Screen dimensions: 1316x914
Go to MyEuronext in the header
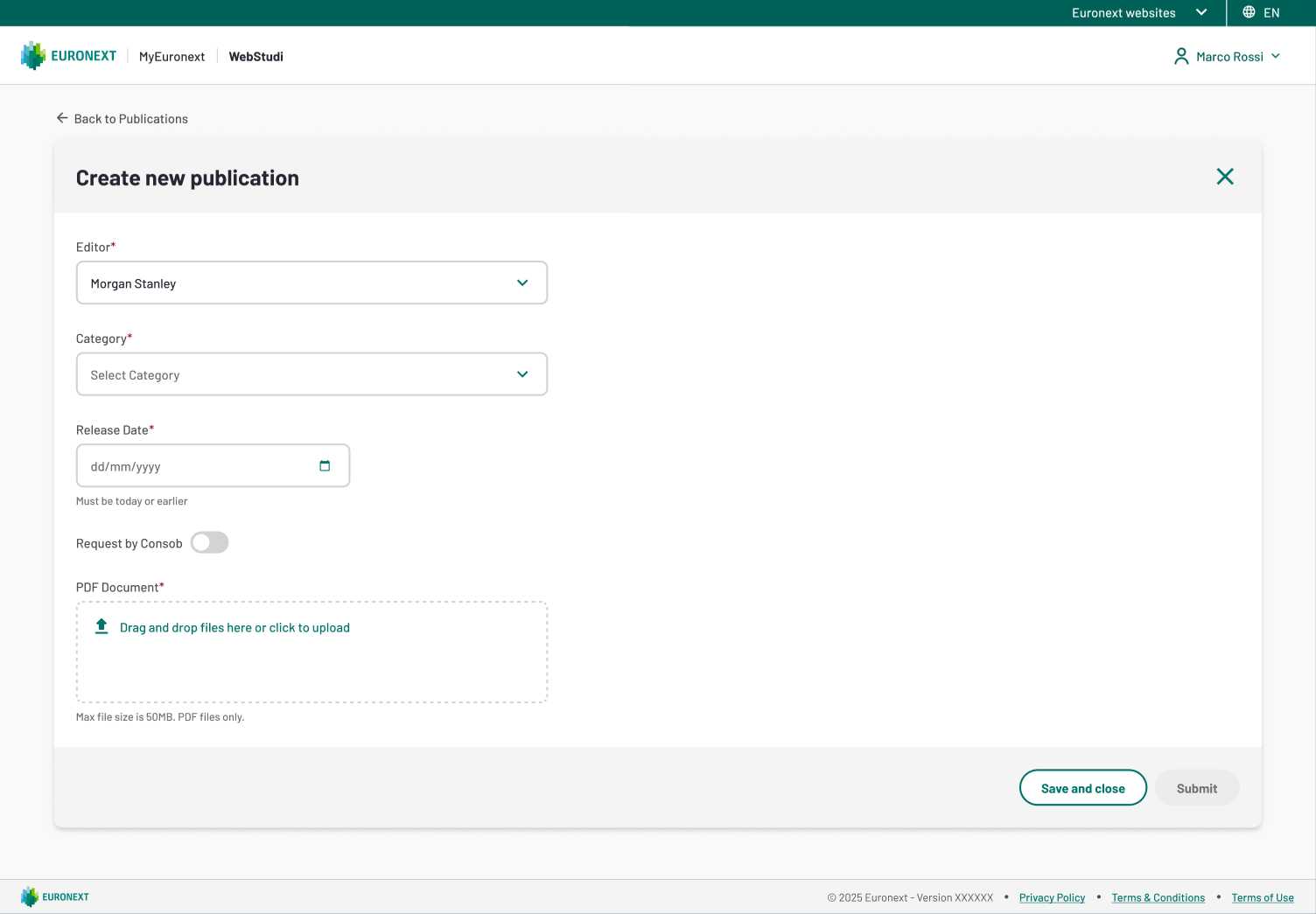click(171, 57)
